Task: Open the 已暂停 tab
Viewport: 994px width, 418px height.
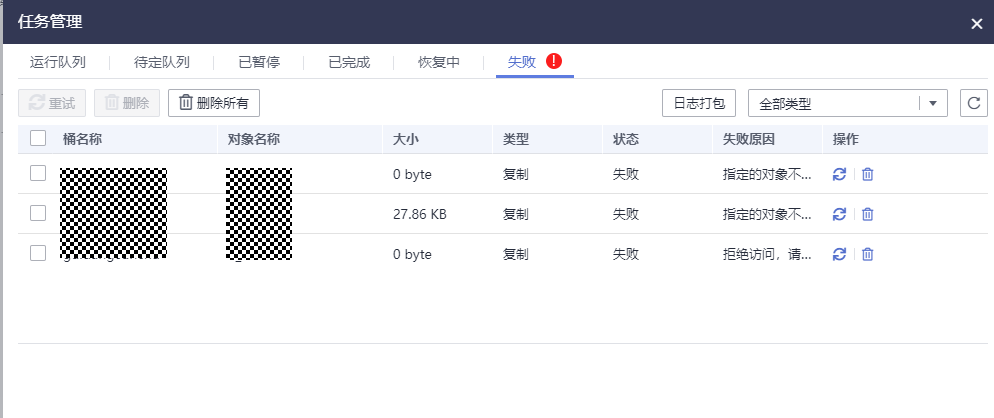Action: 259,62
